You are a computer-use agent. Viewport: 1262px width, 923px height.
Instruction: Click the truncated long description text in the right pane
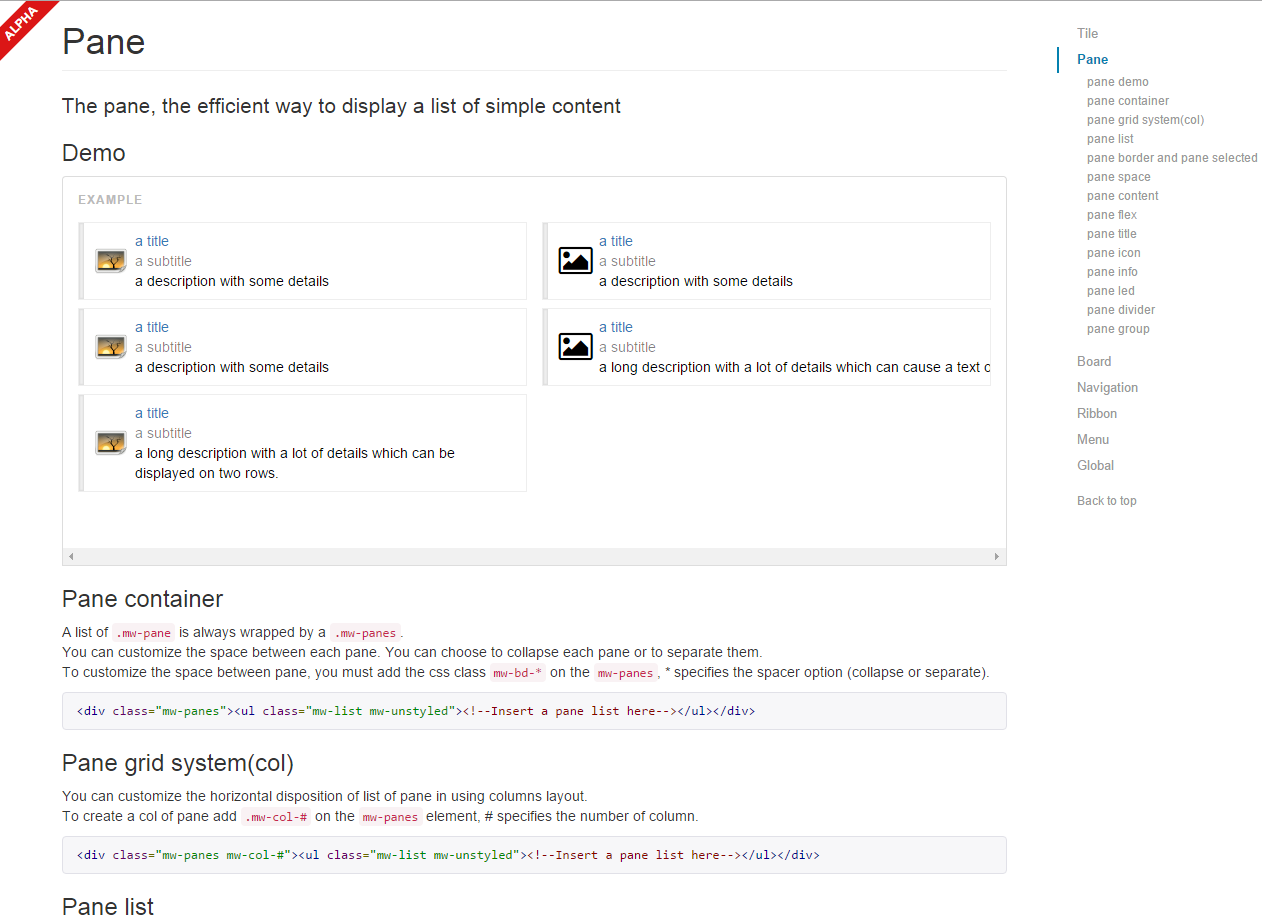tap(794, 367)
